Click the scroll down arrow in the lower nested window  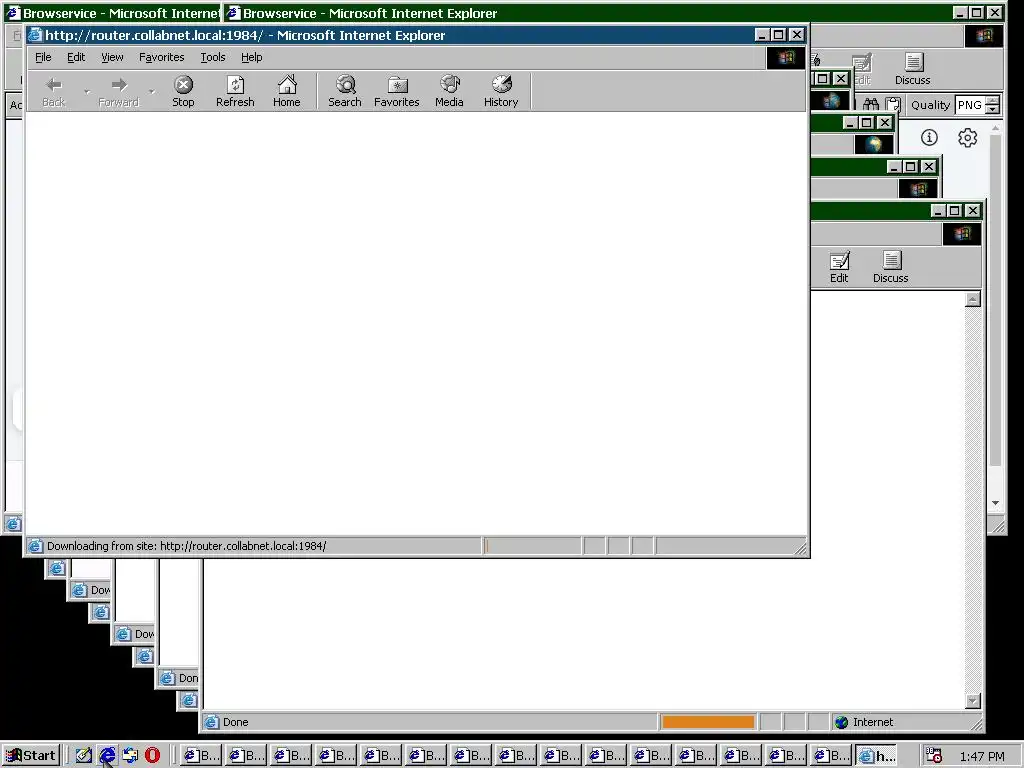click(972, 701)
